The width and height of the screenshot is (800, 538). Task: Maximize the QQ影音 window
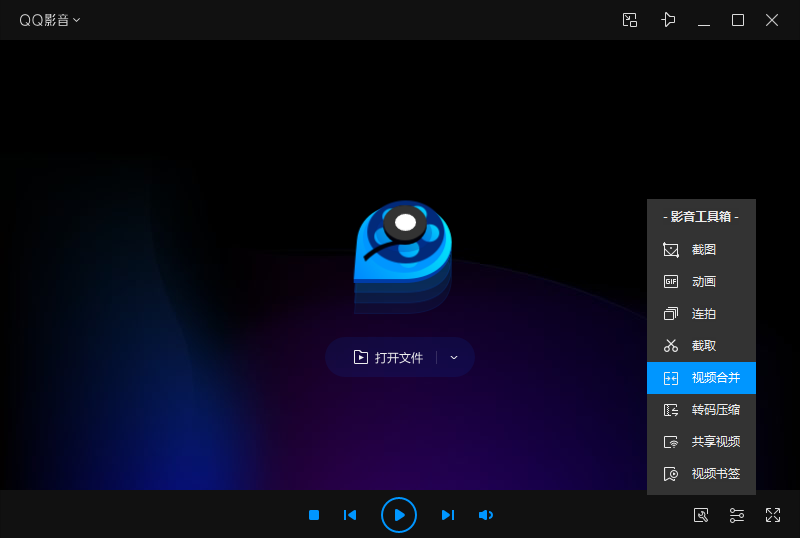click(738, 20)
